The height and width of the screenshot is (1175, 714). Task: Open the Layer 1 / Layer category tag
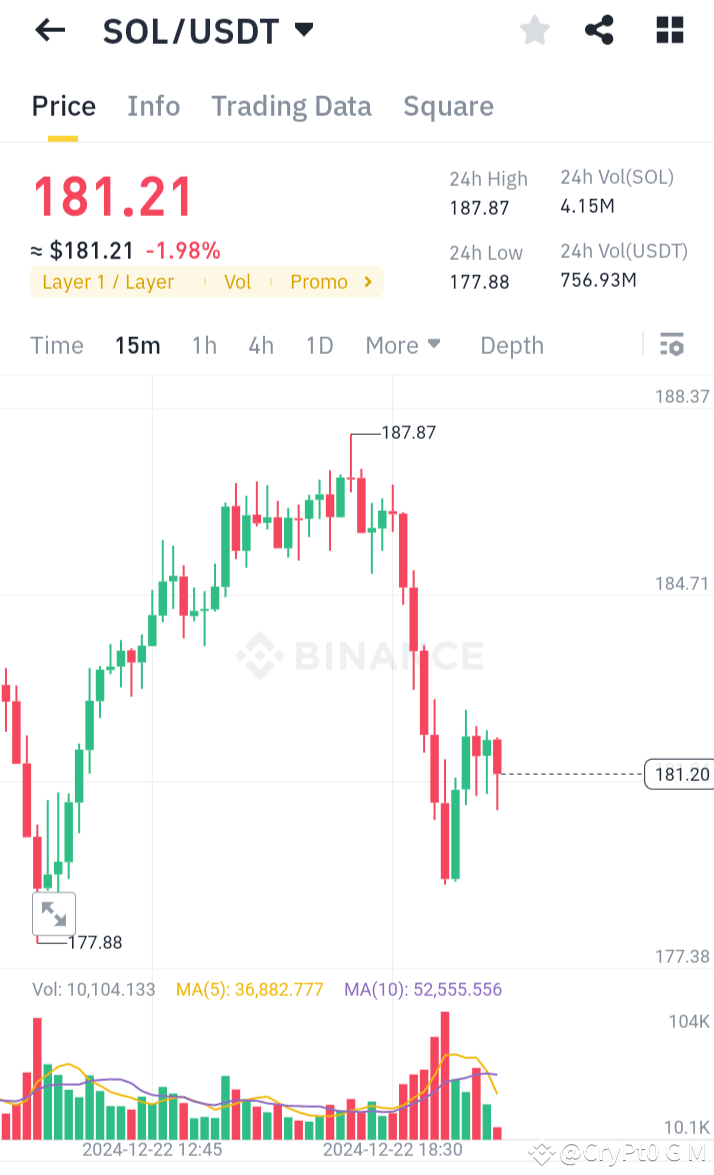108,282
